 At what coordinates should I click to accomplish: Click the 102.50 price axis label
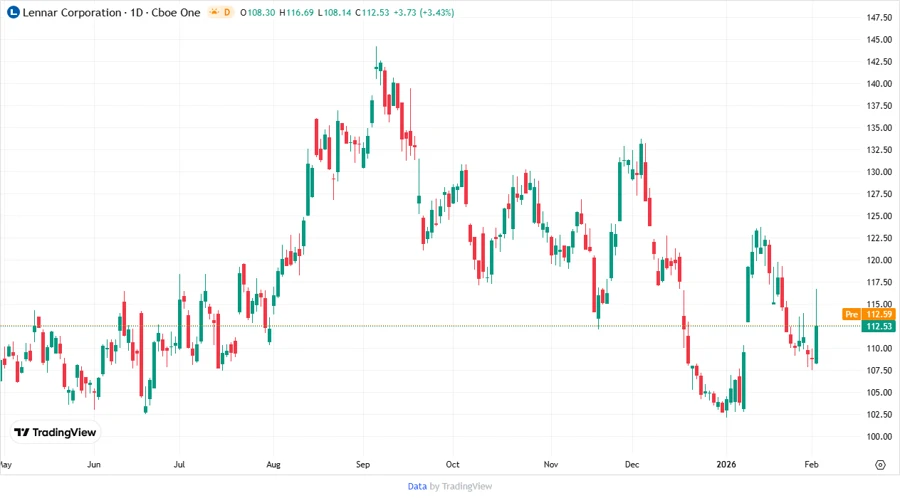(x=879, y=414)
